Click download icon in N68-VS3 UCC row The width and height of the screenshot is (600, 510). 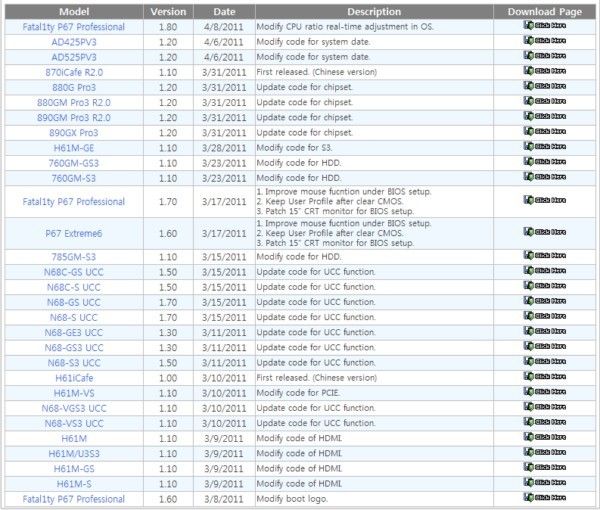(x=545, y=422)
